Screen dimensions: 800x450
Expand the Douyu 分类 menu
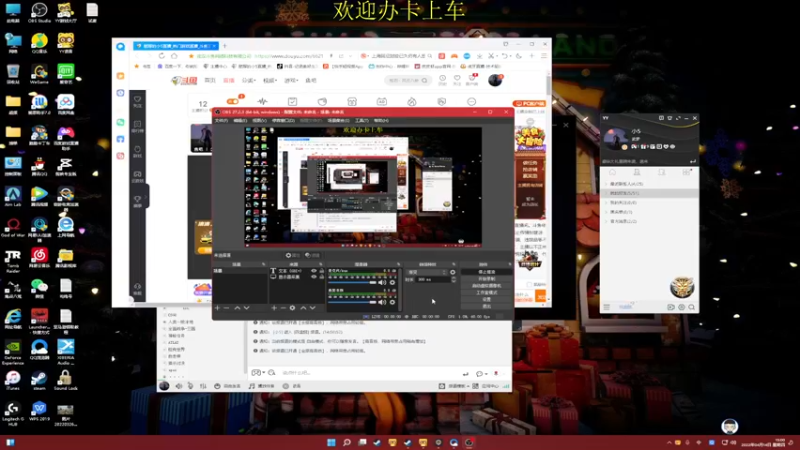click(248, 81)
